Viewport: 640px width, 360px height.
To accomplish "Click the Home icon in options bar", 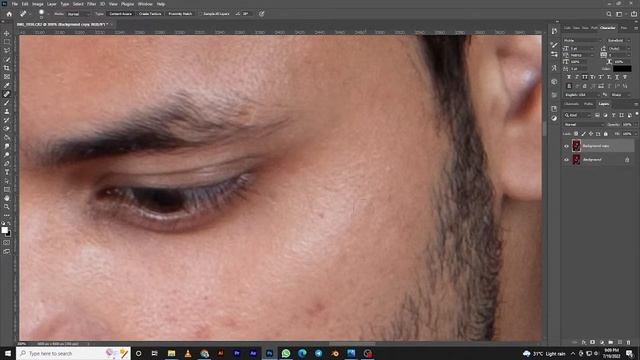I will 9,14.
